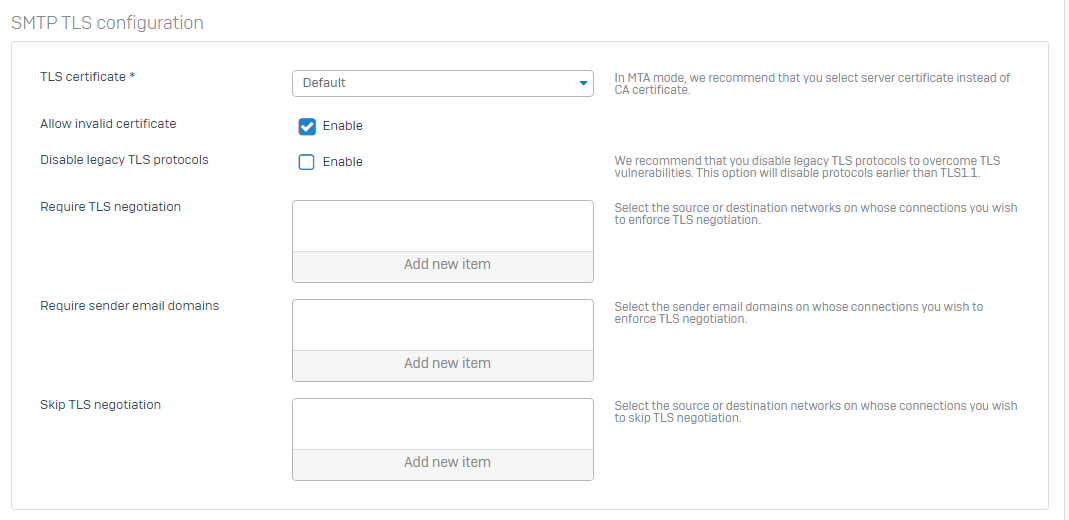
Task: Click the Enable label beside Disable legacy TLS protocols
Action: (342, 162)
